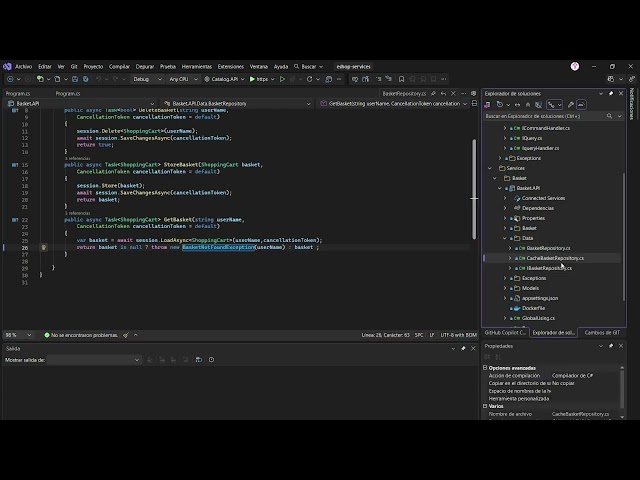Screen dimensions: 640x480
Task: Collapse the Opciones avanzadas property section
Action: (x=485, y=368)
